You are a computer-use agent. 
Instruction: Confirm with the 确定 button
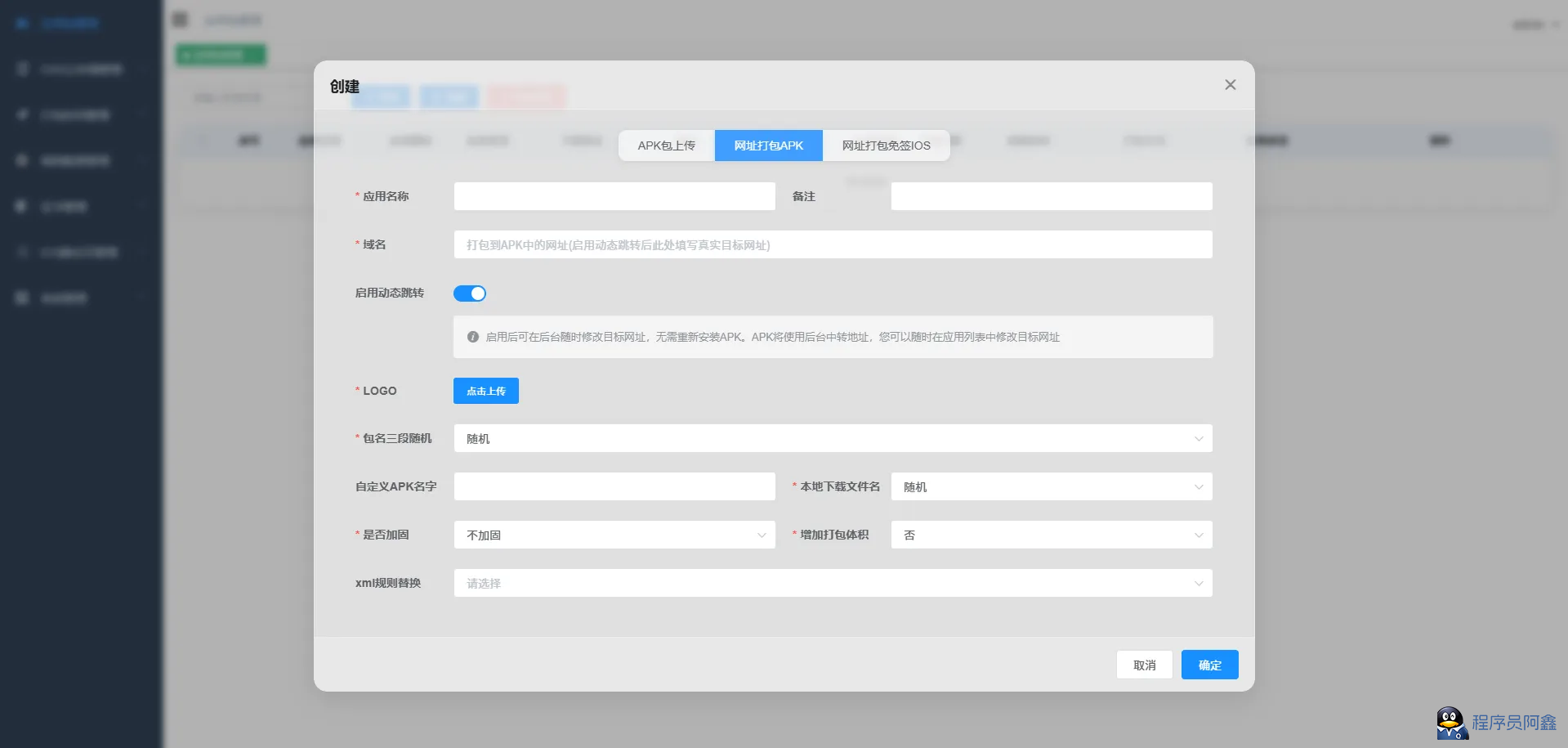[x=1209, y=665]
